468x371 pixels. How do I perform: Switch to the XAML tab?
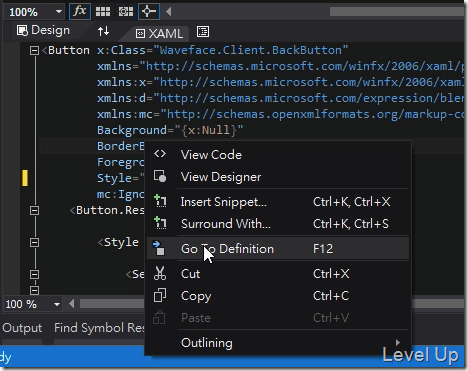(159, 33)
